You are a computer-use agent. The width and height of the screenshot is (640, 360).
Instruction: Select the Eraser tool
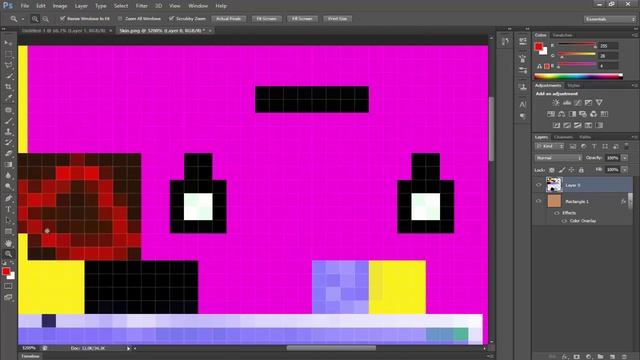click(8, 154)
